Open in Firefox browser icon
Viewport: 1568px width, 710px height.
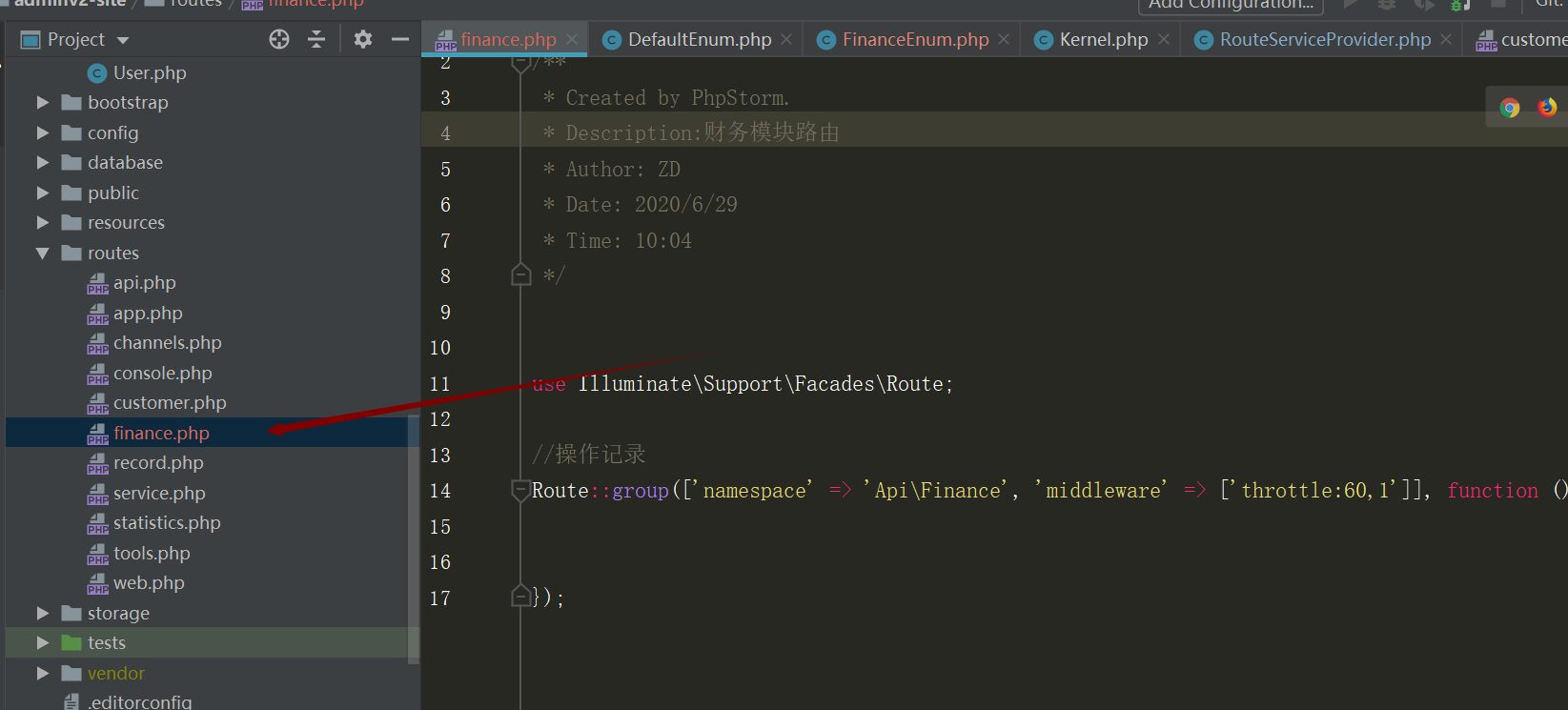1548,108
